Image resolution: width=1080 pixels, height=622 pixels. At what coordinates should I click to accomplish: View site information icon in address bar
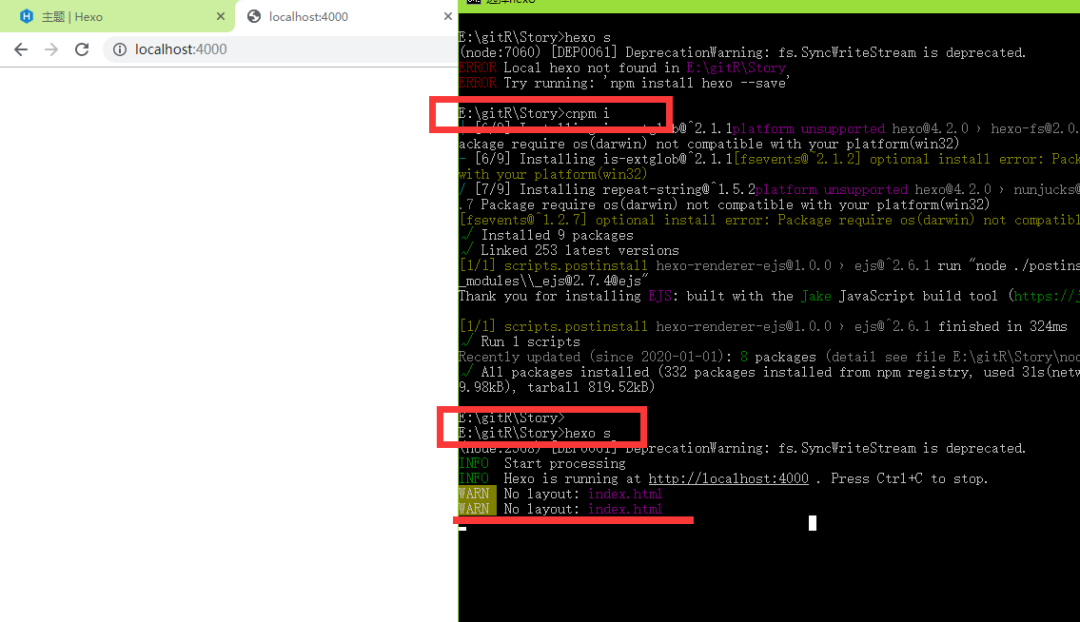point(120,50)
